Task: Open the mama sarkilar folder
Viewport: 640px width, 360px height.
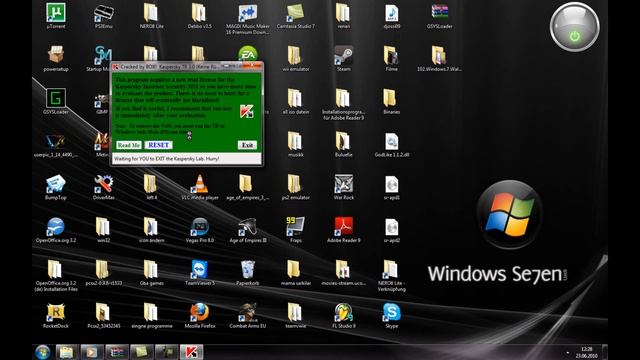Action: (296, 272)
